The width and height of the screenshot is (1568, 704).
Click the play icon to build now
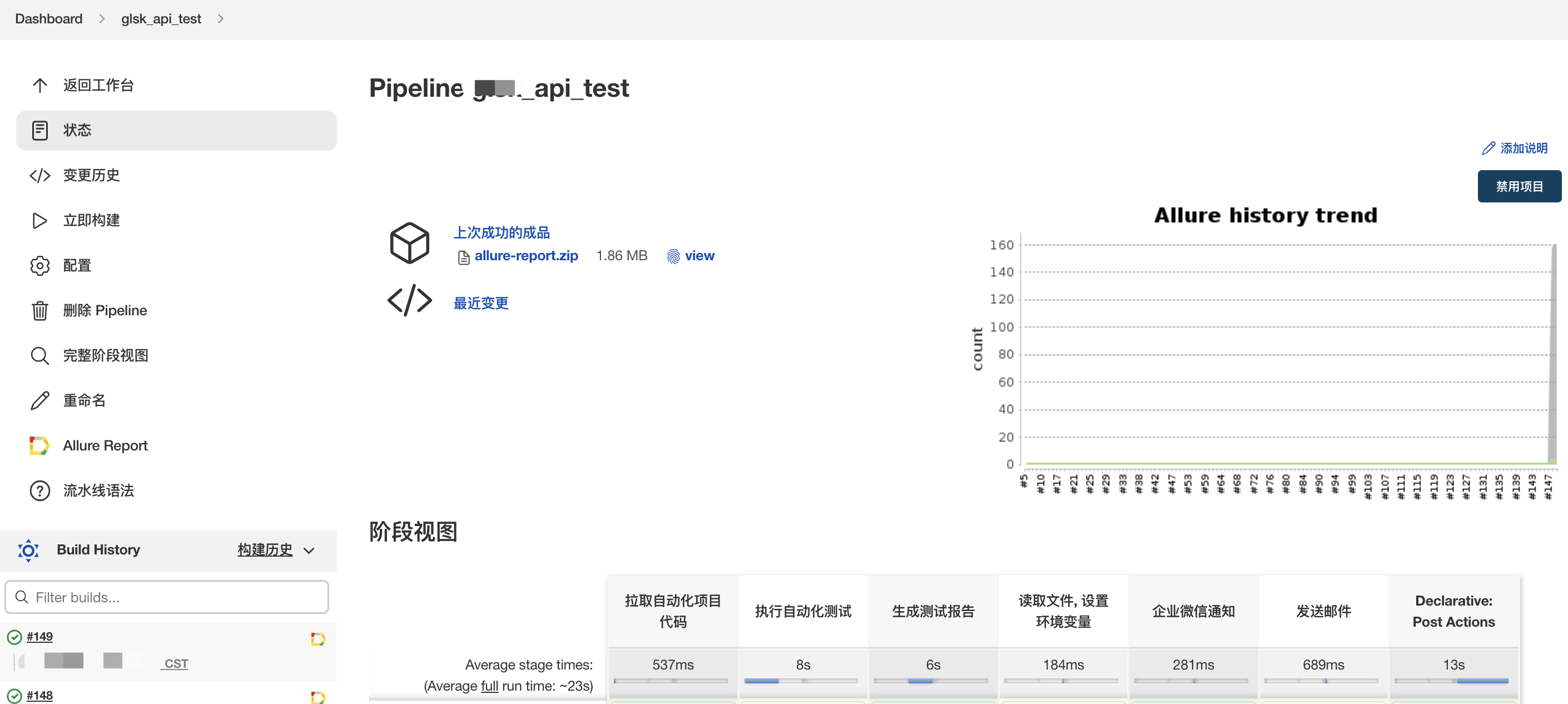click(39, 220)
